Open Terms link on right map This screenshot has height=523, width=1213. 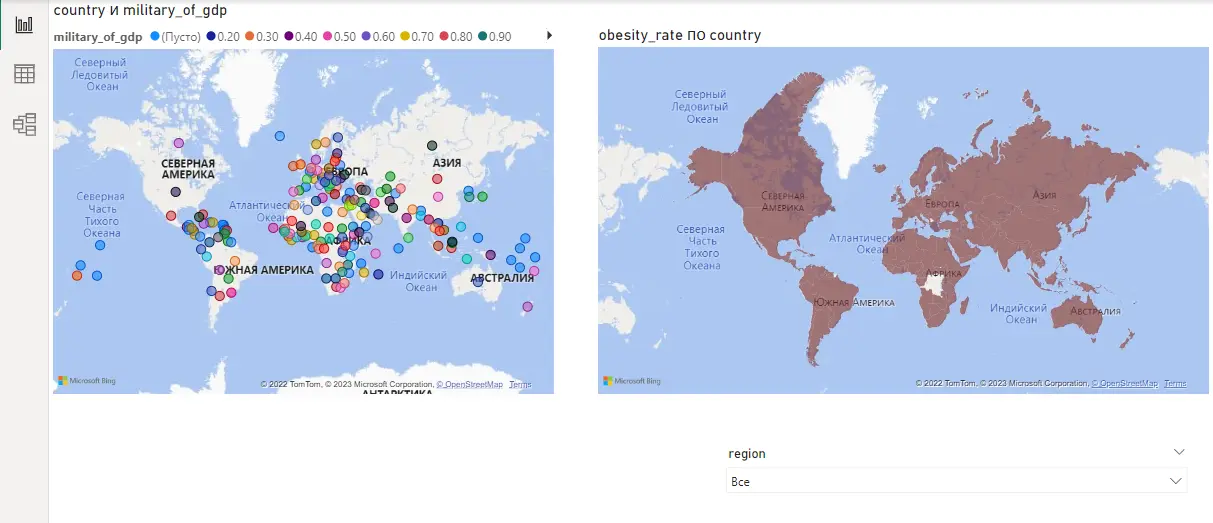(1175, 383)
